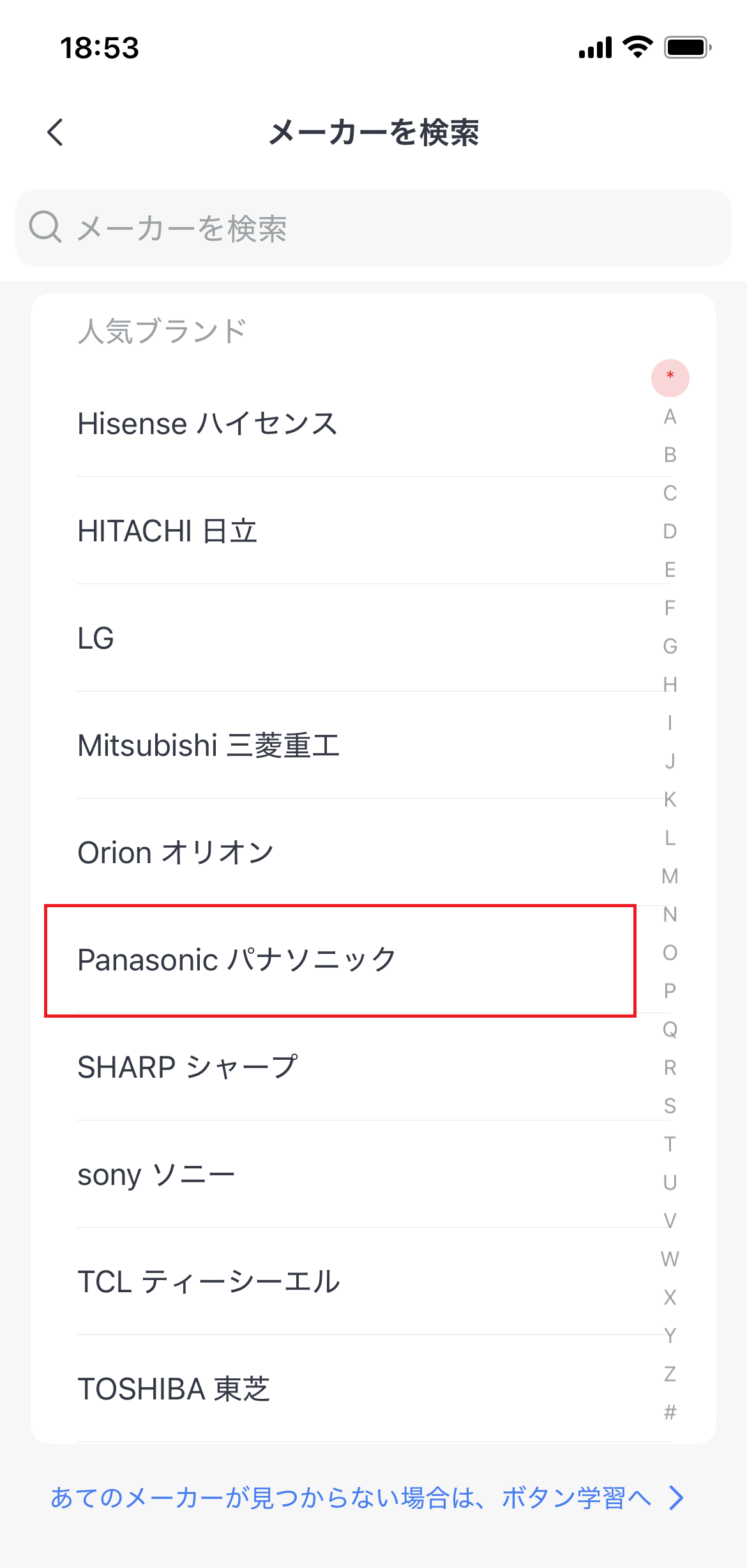
Task: Select Hisense ハイセンス brand
Action: 356,423
